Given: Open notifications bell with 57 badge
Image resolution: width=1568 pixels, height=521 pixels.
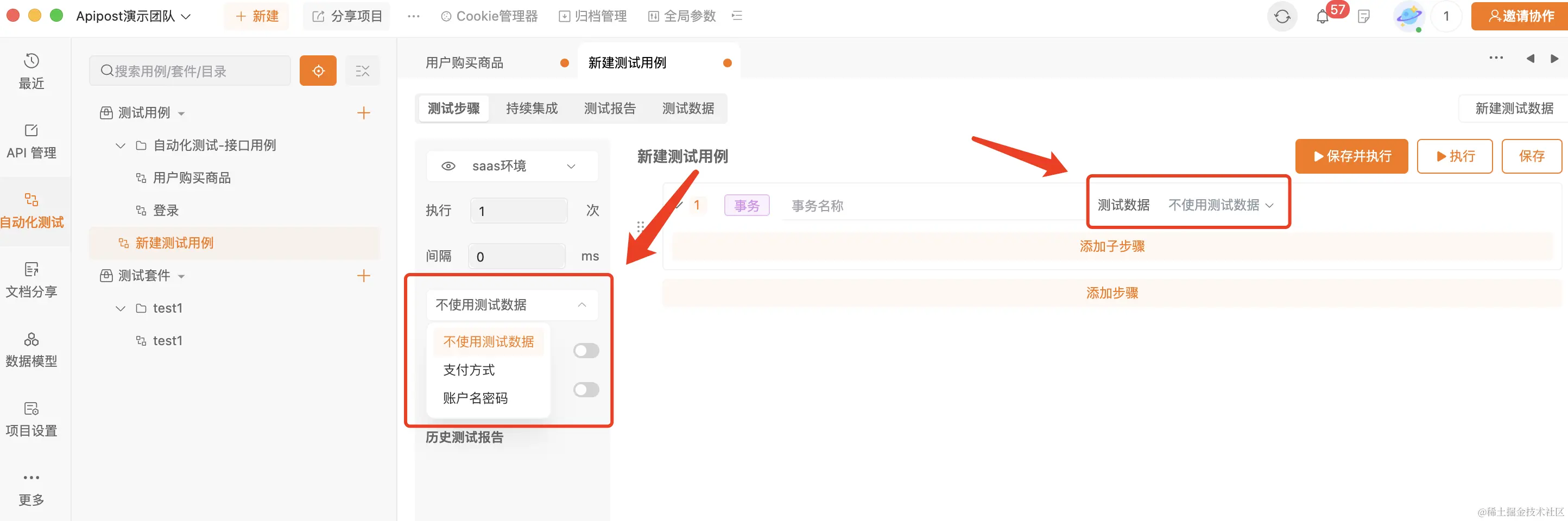Looking at the screenshot, I should pos(1322,16).
